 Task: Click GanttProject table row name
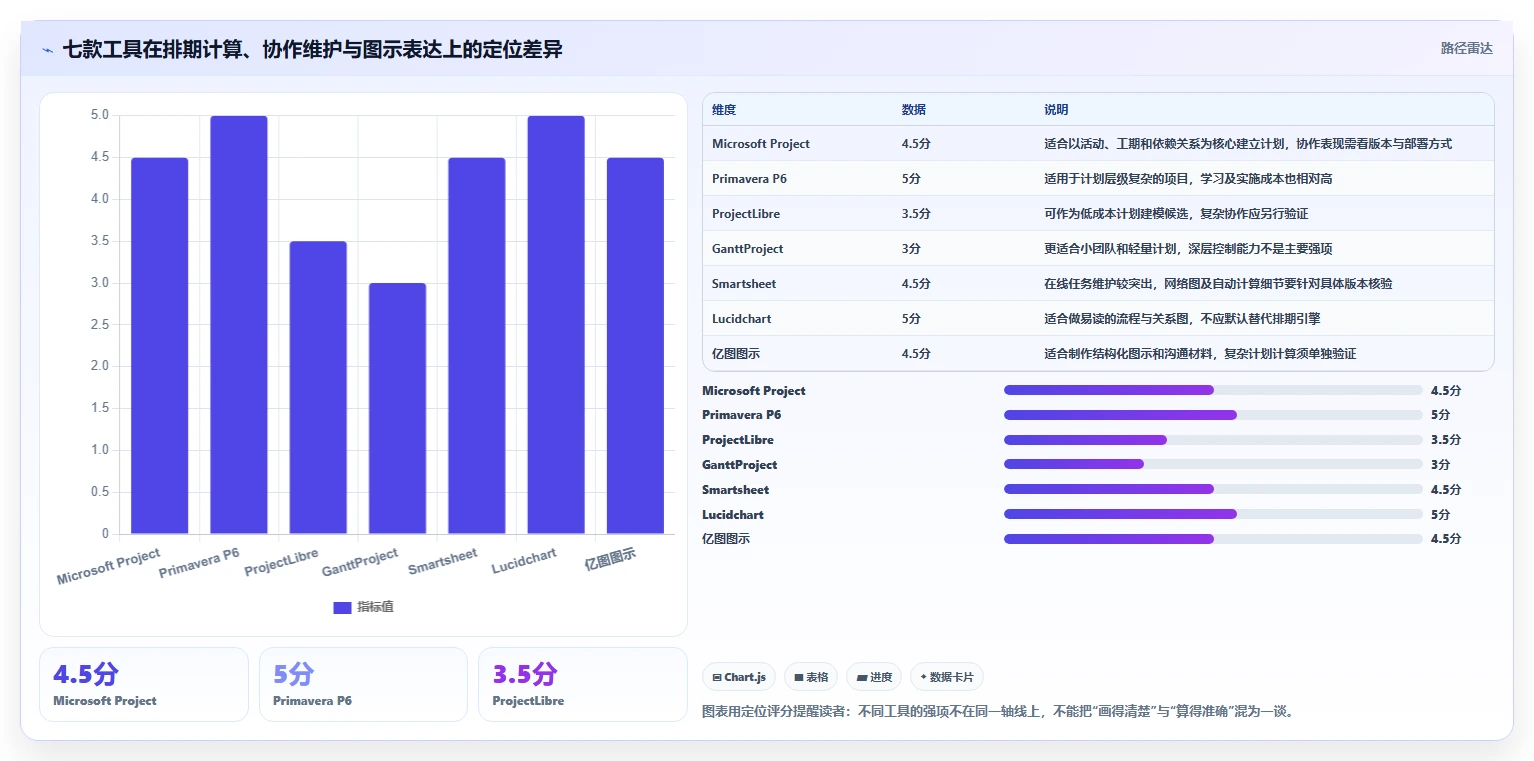748,249
